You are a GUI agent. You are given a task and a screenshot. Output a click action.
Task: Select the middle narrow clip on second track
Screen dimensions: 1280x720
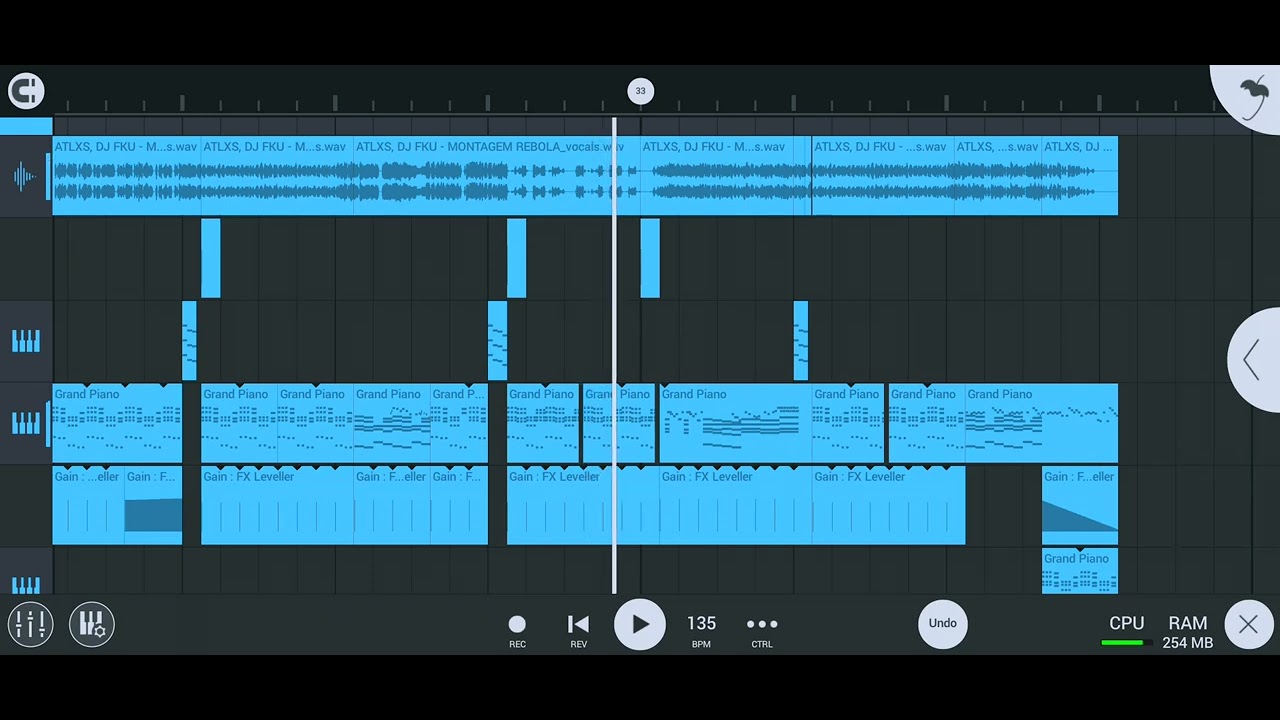tap(516, 258)
